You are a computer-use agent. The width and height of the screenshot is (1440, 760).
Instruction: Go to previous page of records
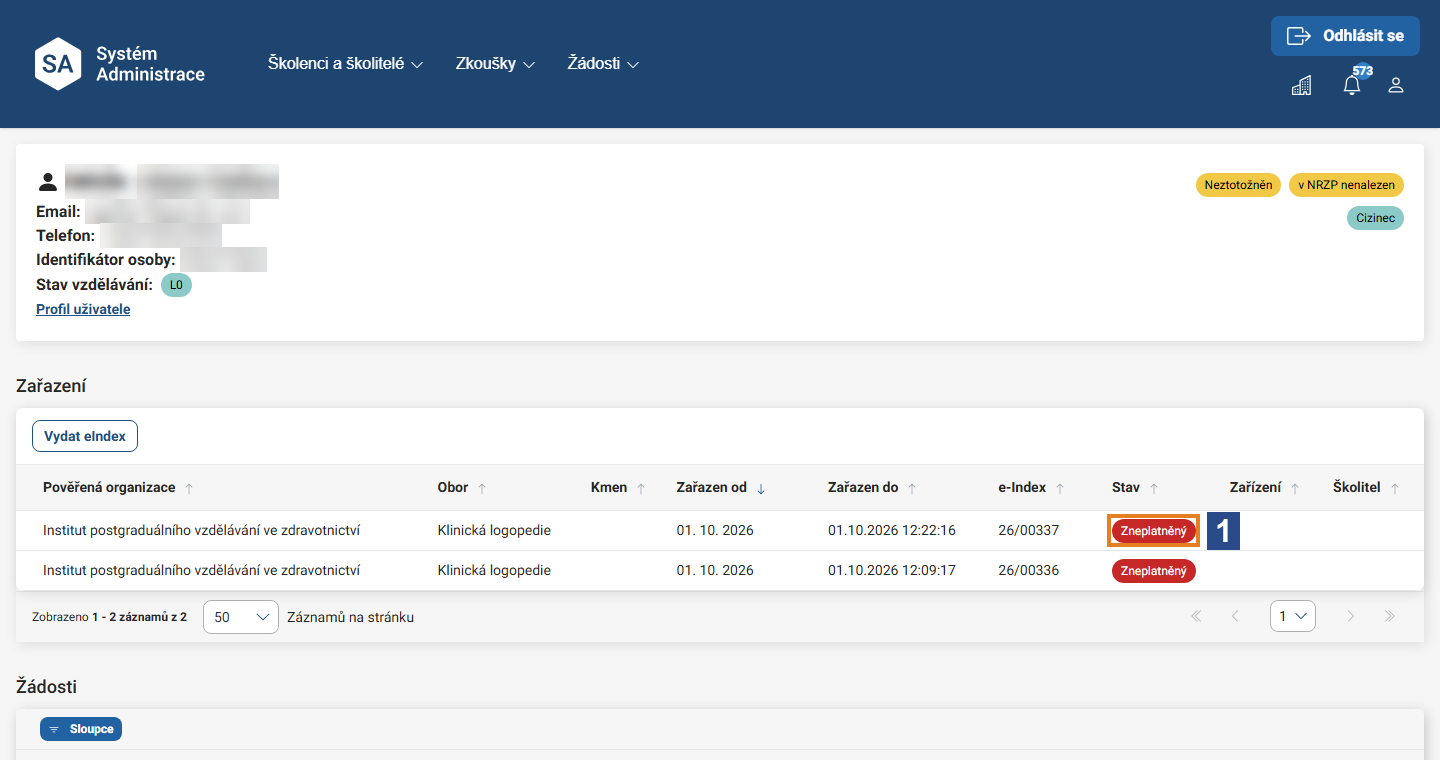pyautogui.click(x=1235, y=617)
